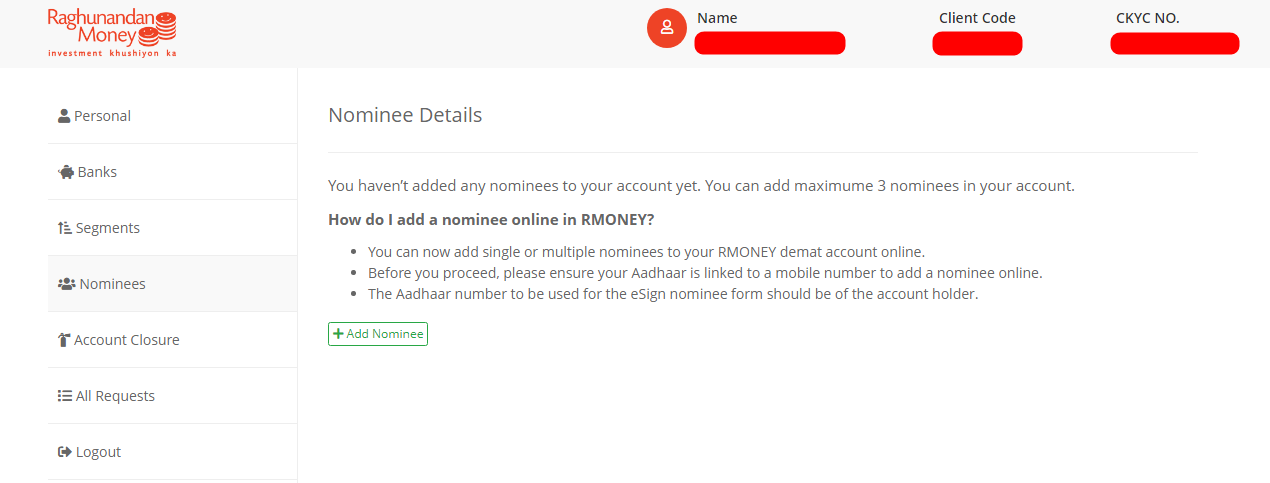Click the Logout exit icon
Screen dimensions: 1270x483
pyautogui.click(x=65, y=452)
